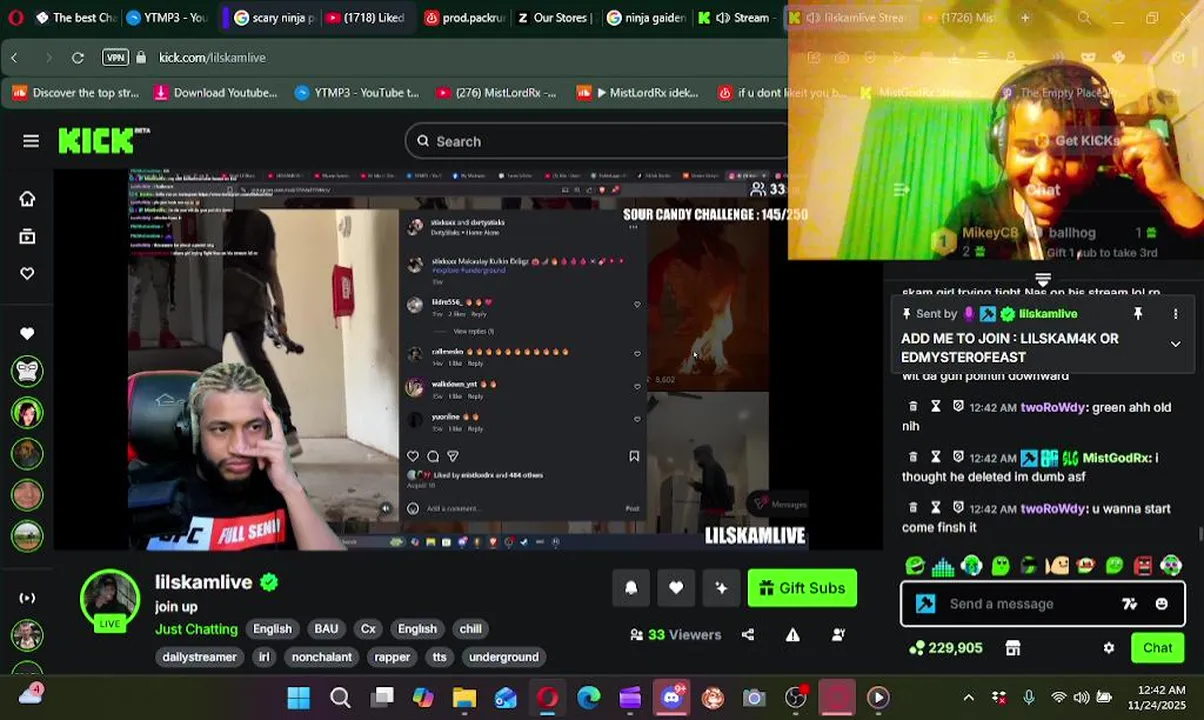Screen dimensions: 1204x720
Task: Delete twoRoWdy's 'green ahh old' message
Action: coord(912,407)
